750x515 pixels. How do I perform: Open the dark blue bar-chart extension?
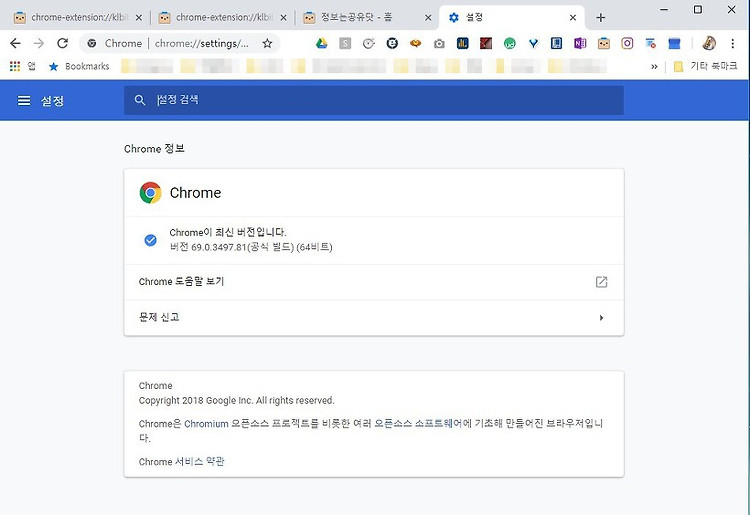[462, 44]
